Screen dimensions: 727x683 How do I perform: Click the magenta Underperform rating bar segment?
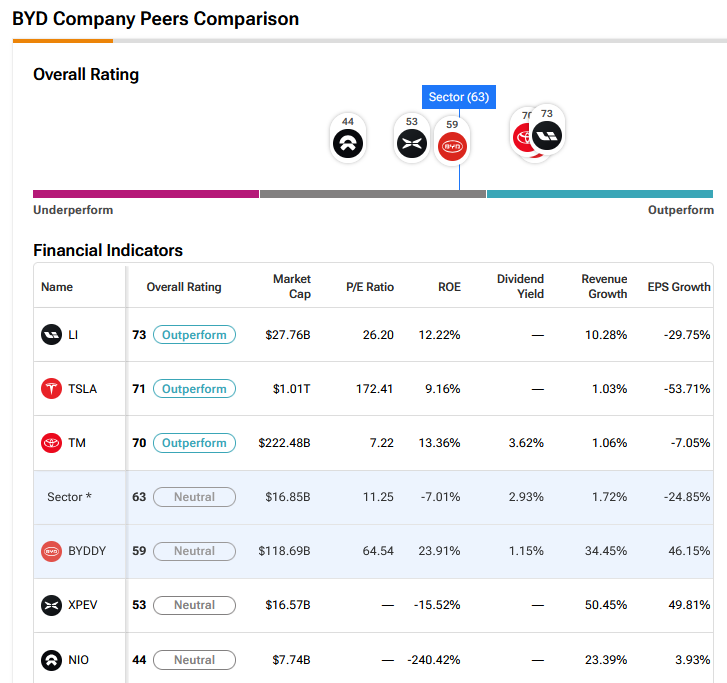(x=146, y=194)
